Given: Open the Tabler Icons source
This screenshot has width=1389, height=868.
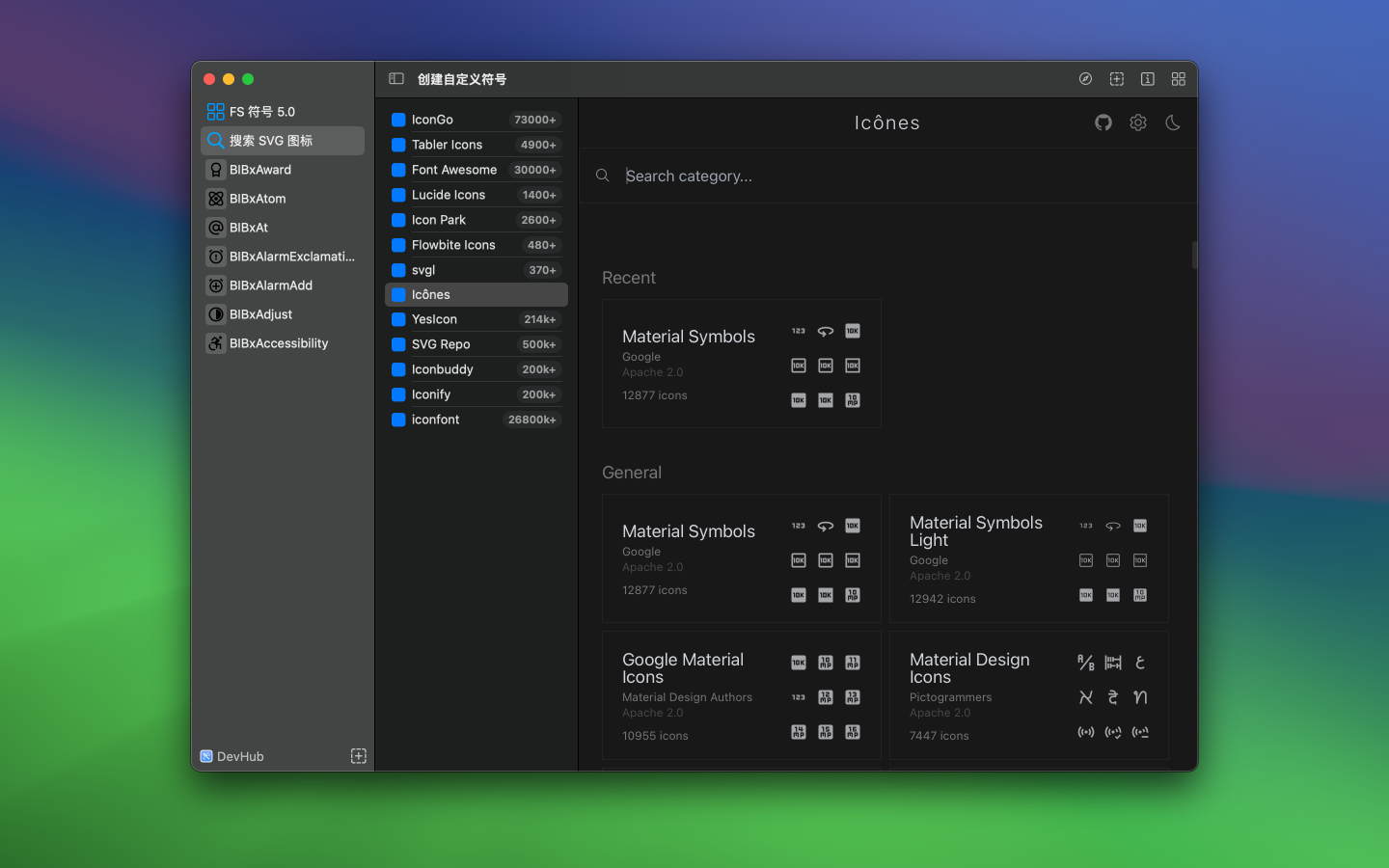Looking at the screenshot, I should click(477, 145).
